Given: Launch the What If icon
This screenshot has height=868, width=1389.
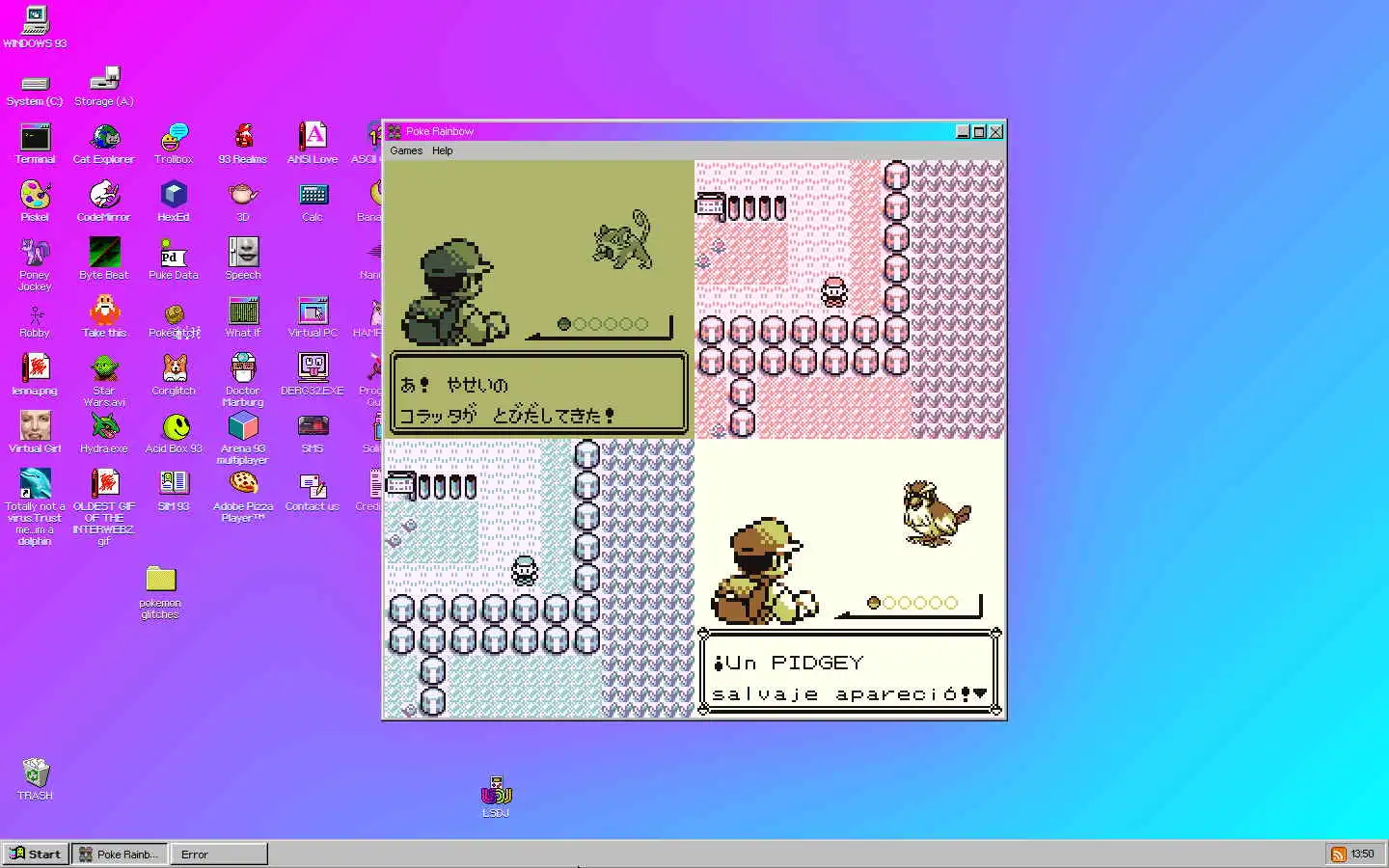Looking at the screenshot, I should tap(243, 318).
